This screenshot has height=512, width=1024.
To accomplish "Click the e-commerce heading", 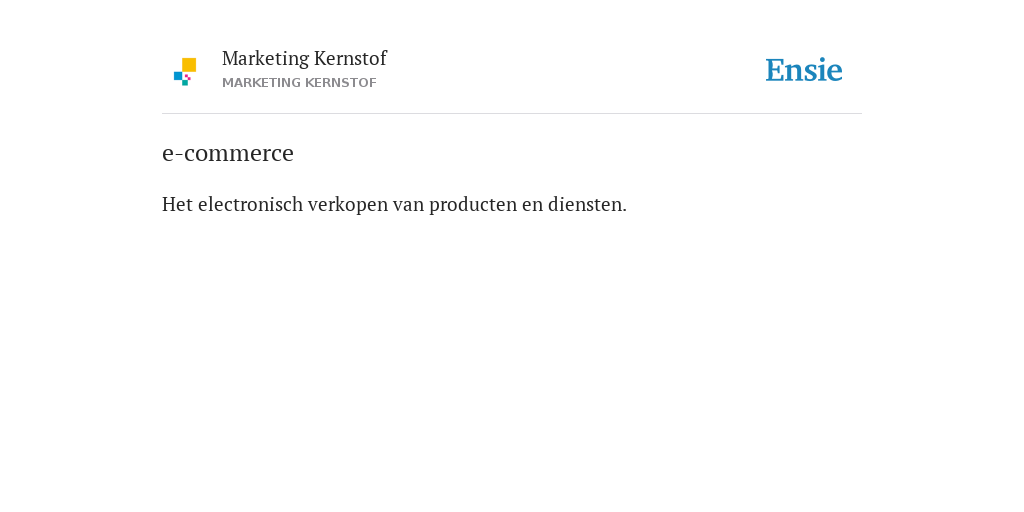I will pos(228,153).
